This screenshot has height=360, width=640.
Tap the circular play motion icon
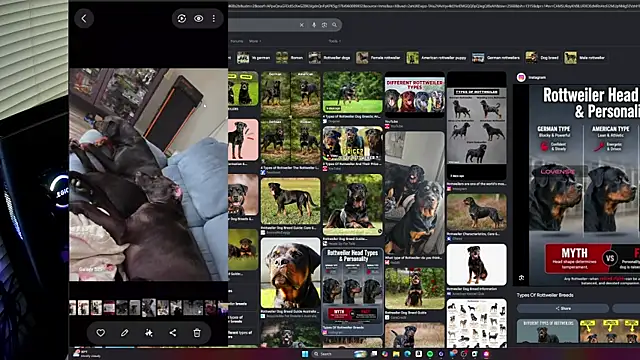coord(182,18)
